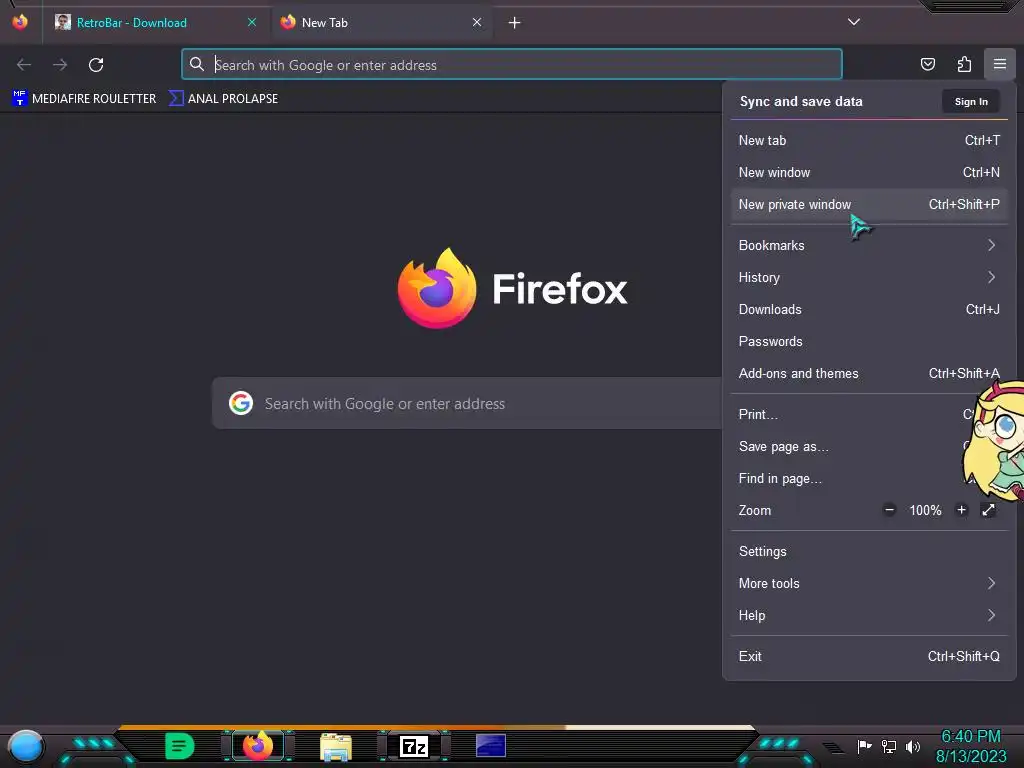
Task: Select the New Tab tab
Action: click(381, 22)
